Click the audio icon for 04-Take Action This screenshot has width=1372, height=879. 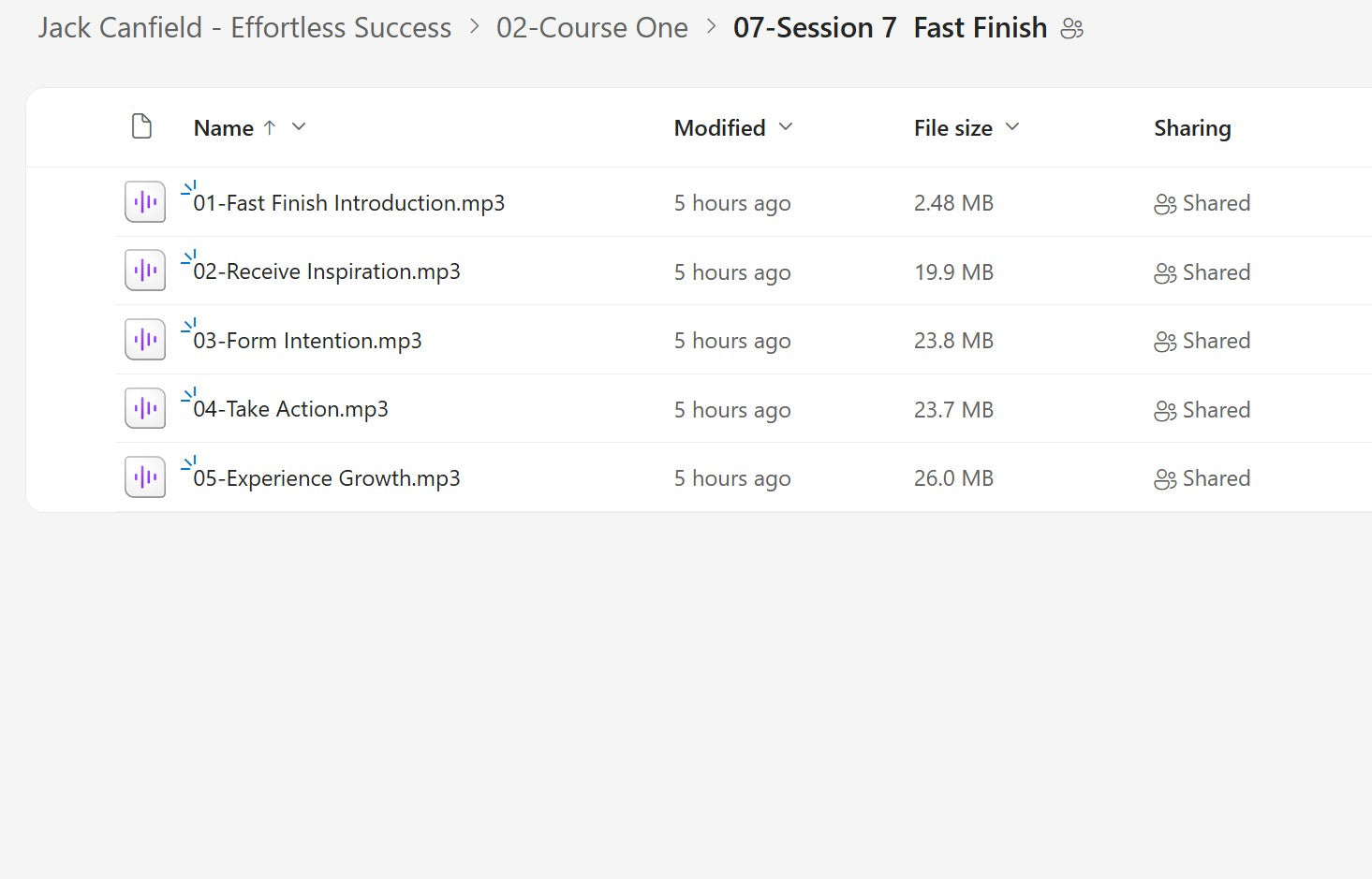point(144,408)
